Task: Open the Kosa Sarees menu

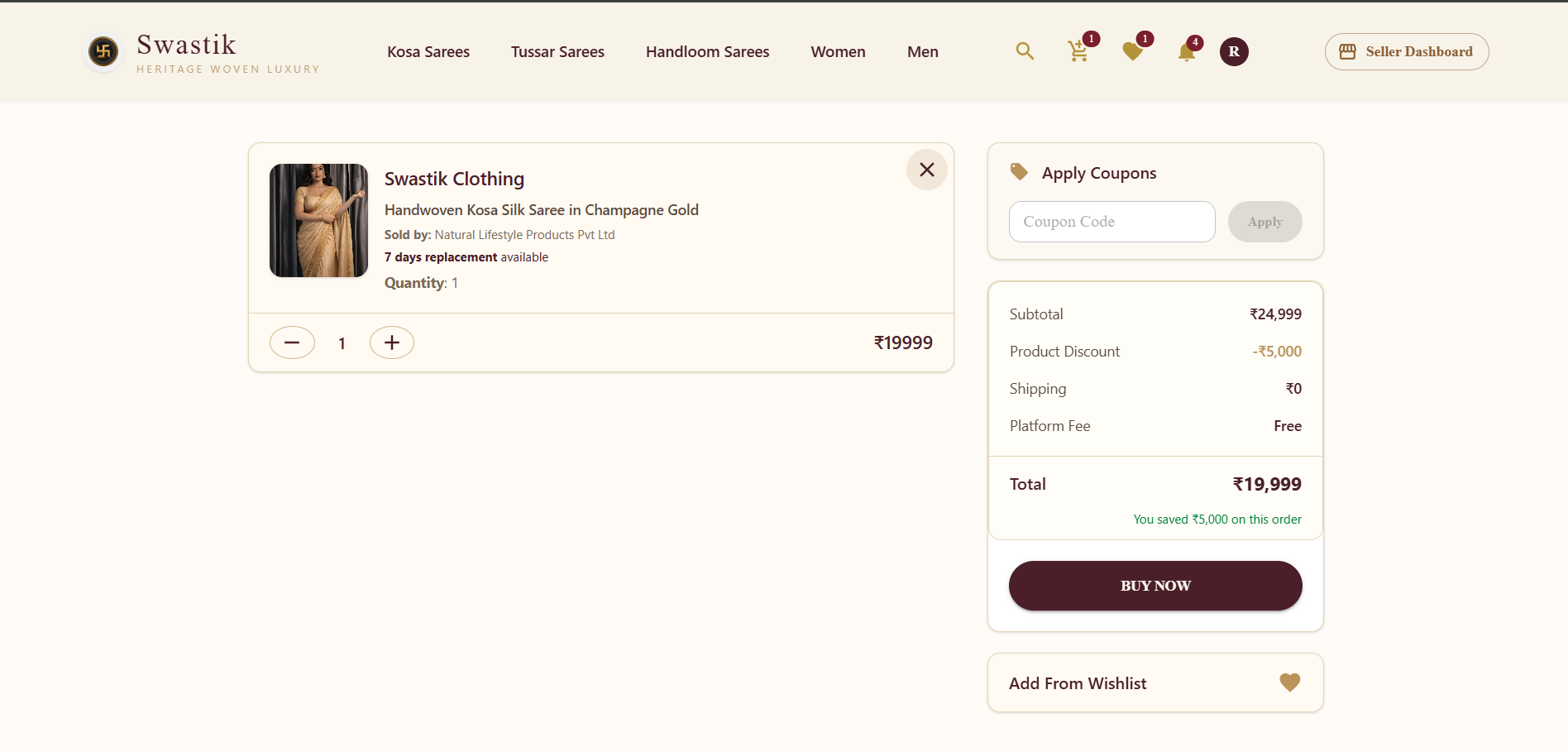Action: click(428, 51)
